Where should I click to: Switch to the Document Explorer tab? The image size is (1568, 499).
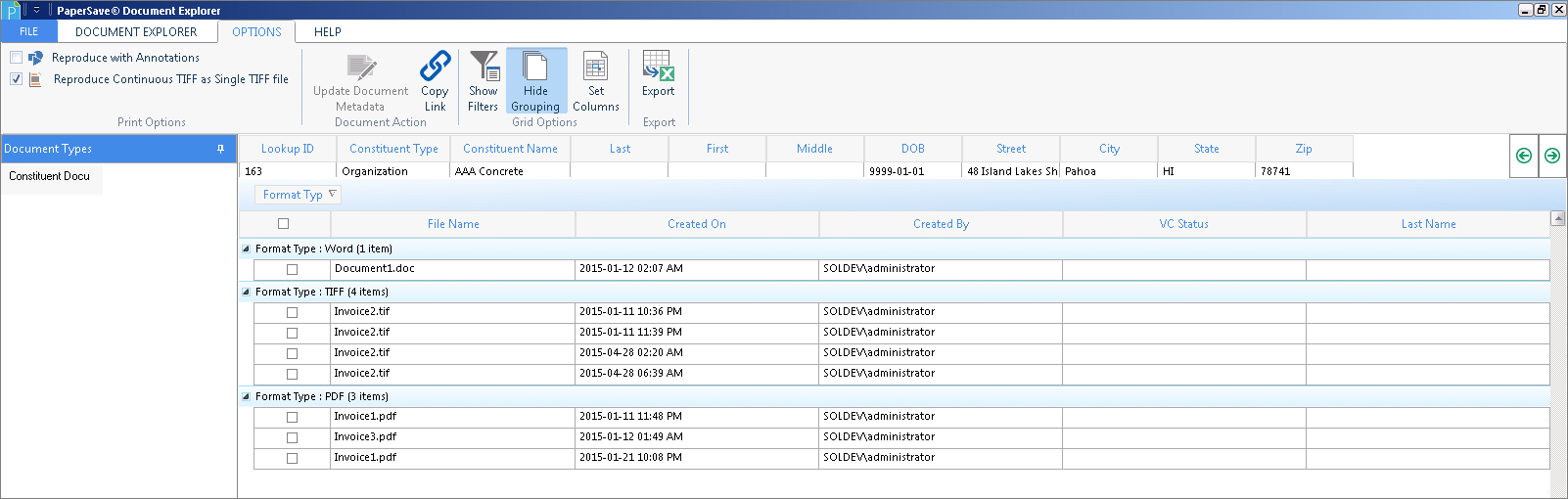tap(136, 31)
